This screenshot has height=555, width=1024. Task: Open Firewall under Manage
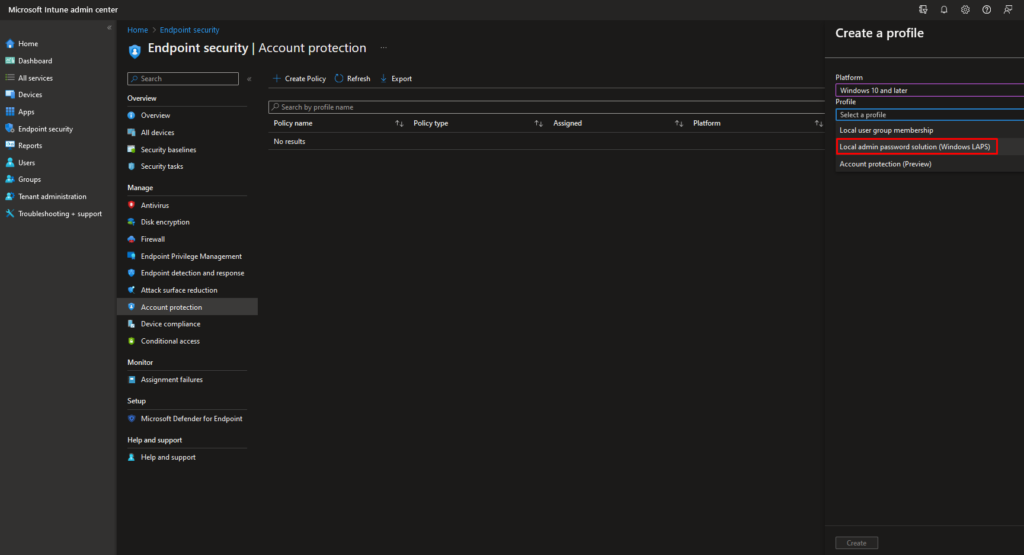click(x=153, y=239)
